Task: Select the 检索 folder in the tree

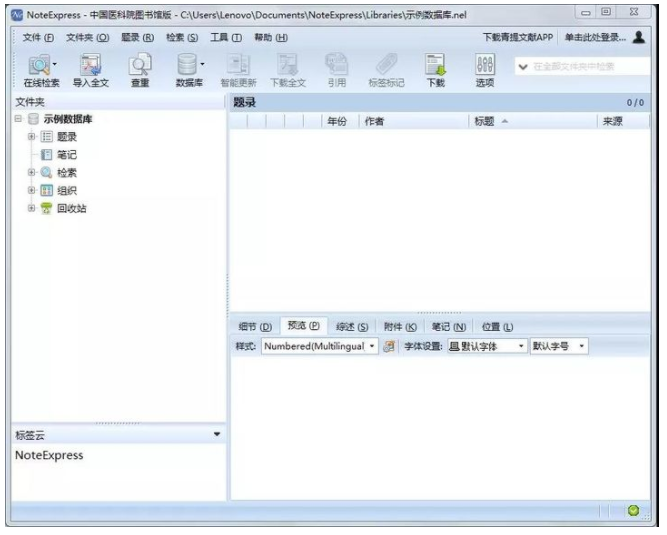Action: pos(67,173)
